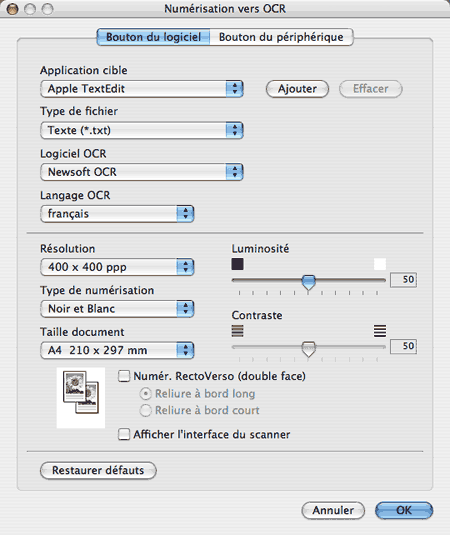Click the white brightness square icon
Image resolution: width=450 pixels, height=535 pixels.
click(x=380, y=264)
